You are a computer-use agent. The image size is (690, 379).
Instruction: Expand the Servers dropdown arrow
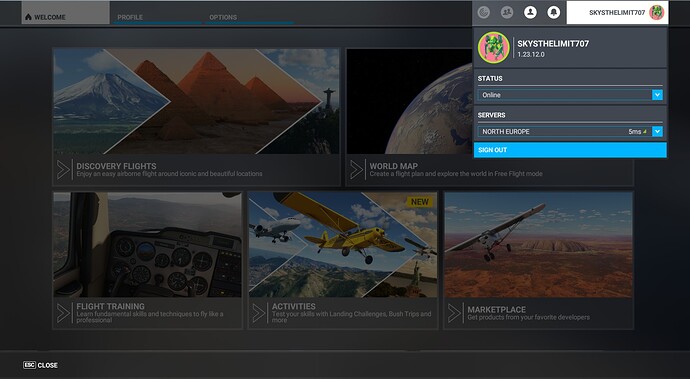click(657, 131)
